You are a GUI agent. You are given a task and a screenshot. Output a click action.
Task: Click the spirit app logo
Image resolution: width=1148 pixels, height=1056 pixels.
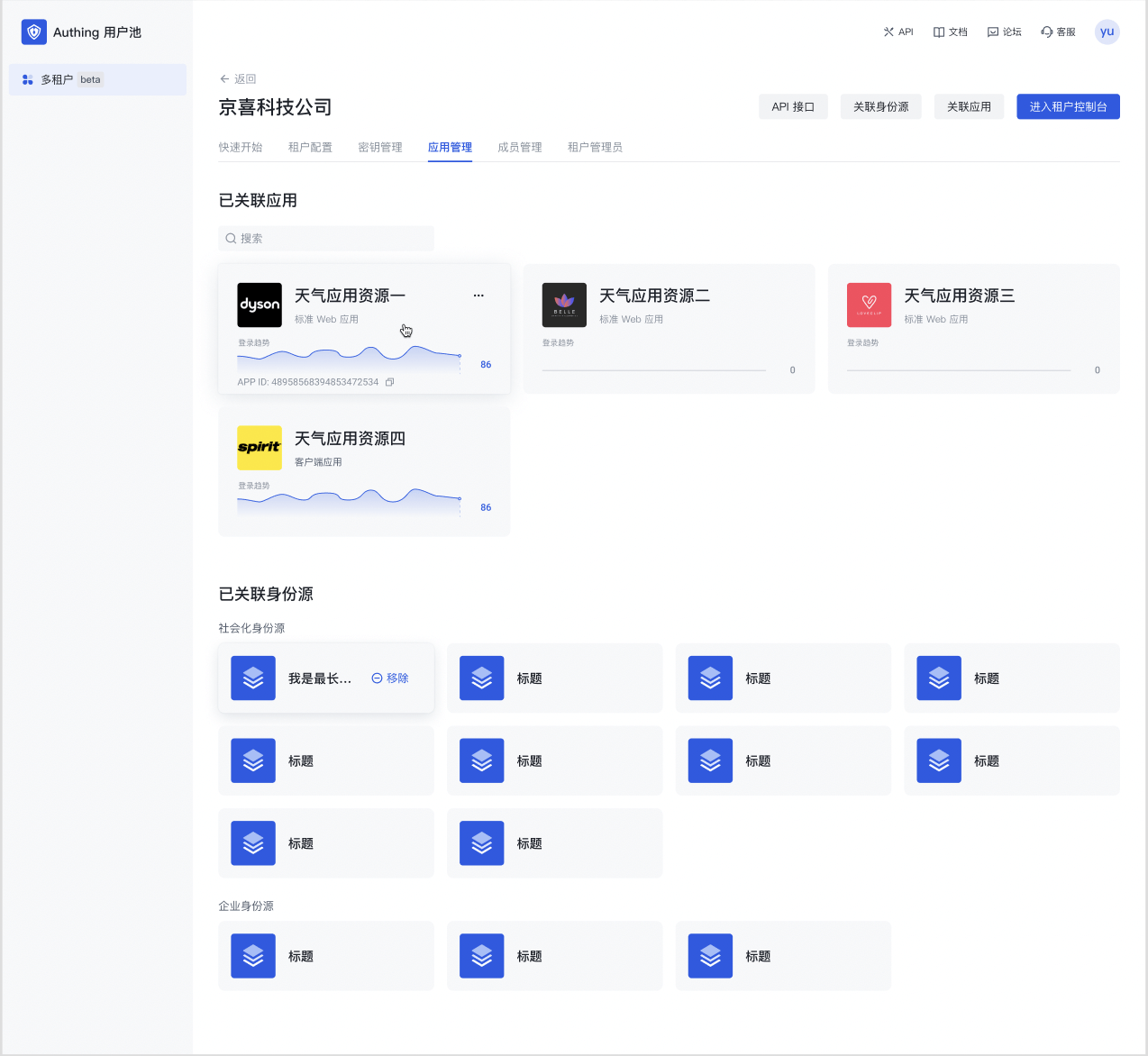click(x=260, y=448)
